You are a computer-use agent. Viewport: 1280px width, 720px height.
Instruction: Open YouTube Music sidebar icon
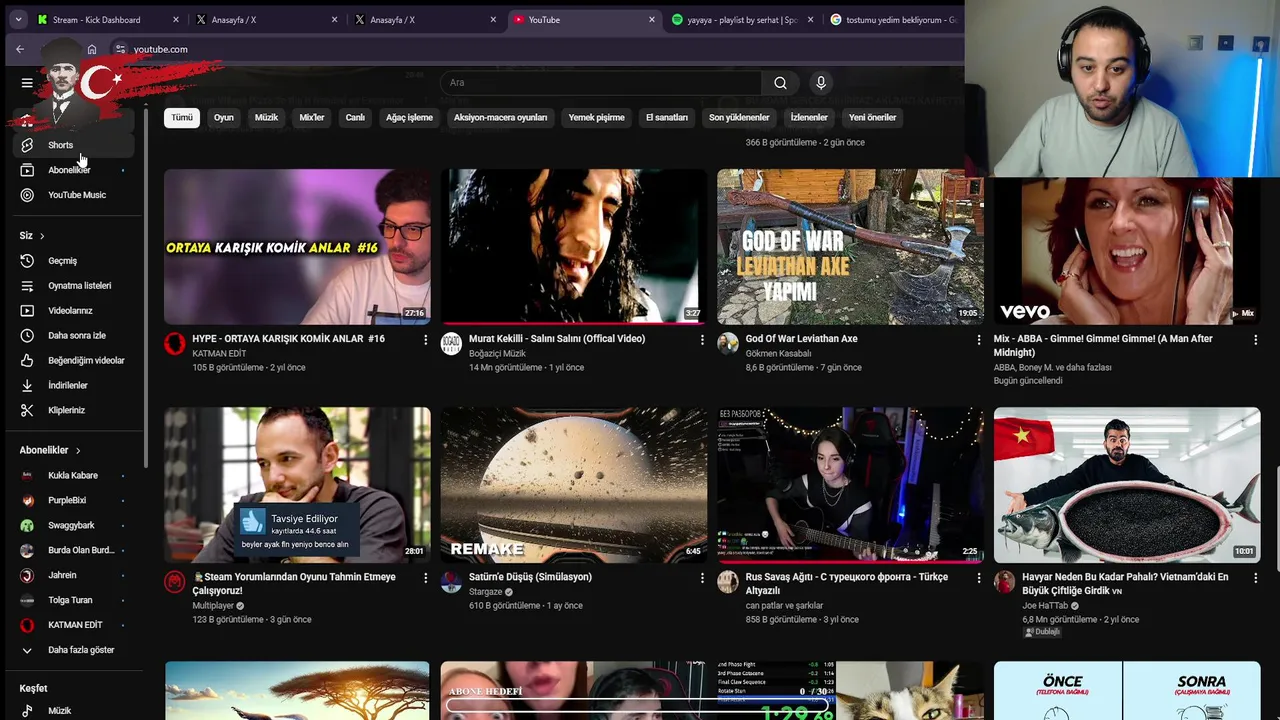[27, 195]
